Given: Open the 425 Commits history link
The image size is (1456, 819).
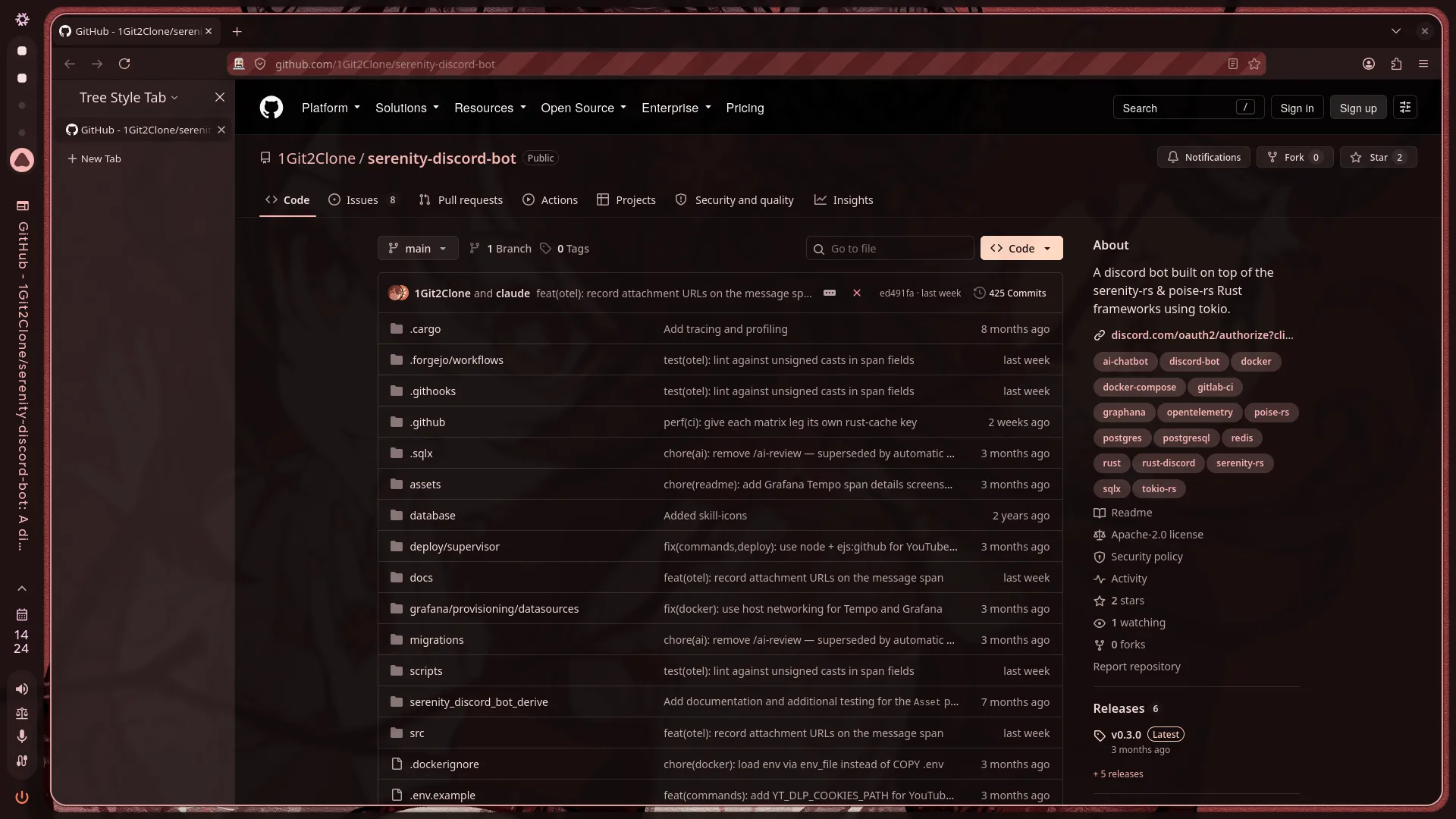Looking at the screenshot, I should coord(1009,293).
